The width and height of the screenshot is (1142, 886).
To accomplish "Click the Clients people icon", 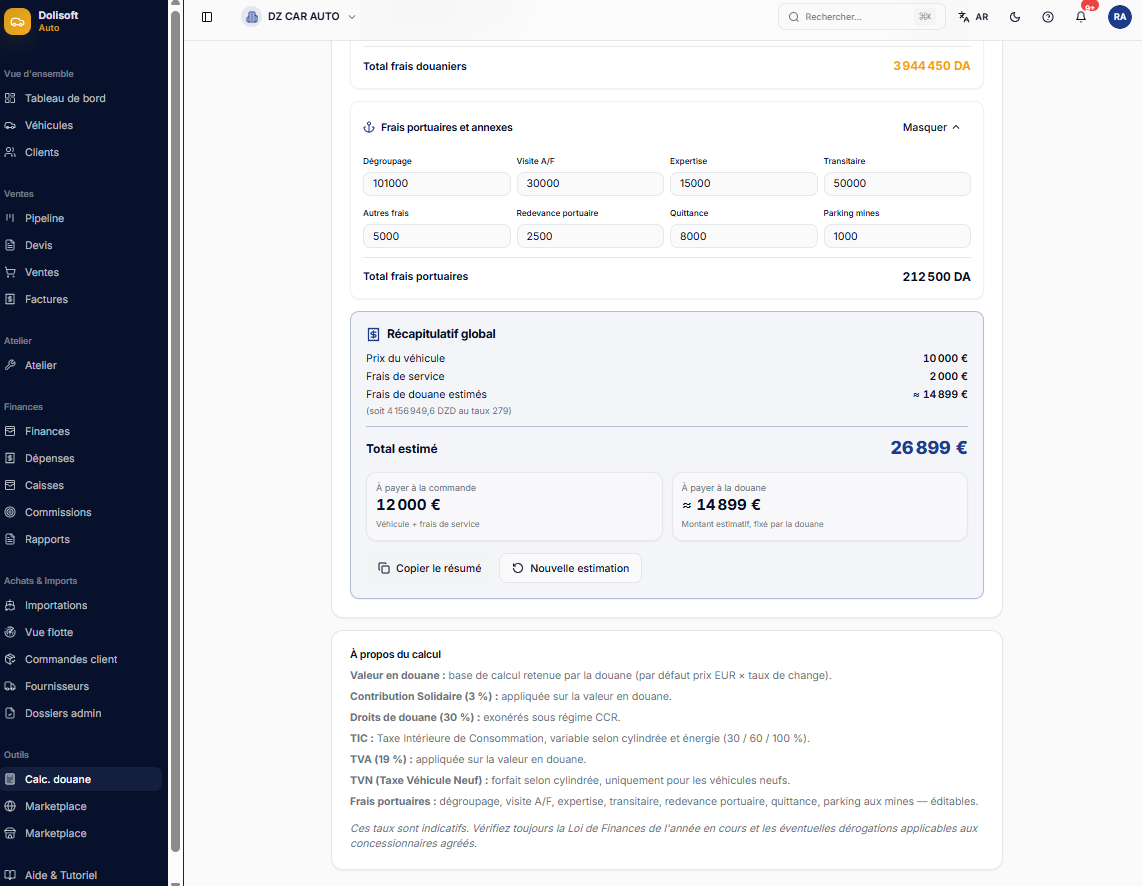I will (10, 152).
